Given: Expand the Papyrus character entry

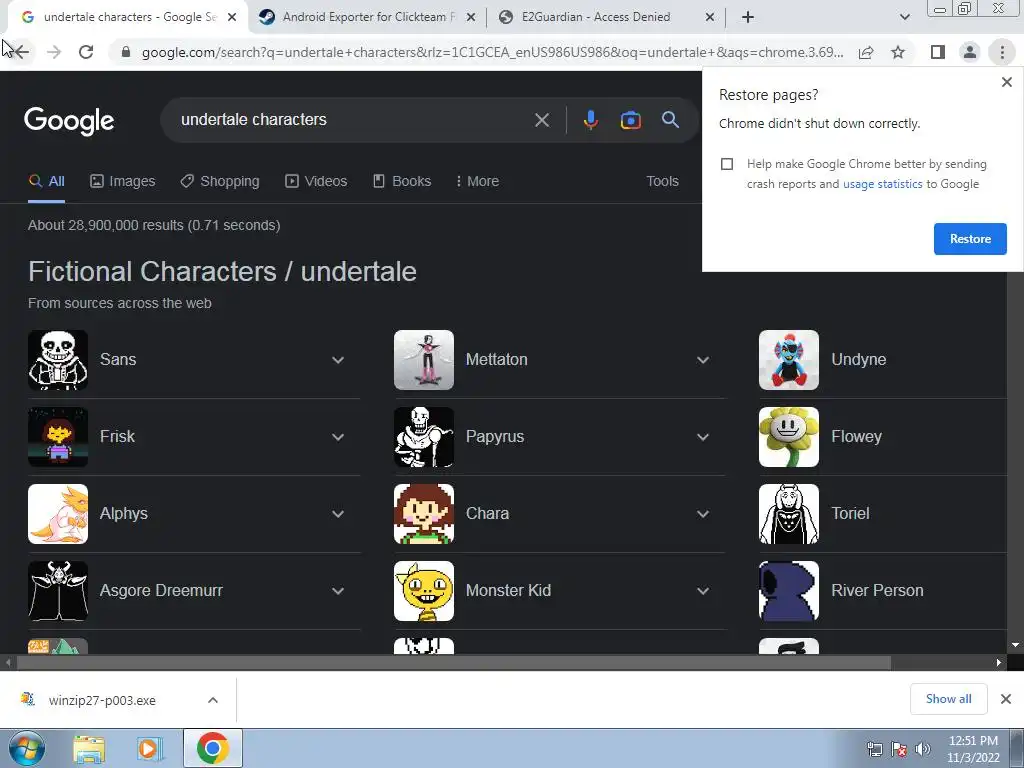Looking at the screenshot, I should coord(703,437).
